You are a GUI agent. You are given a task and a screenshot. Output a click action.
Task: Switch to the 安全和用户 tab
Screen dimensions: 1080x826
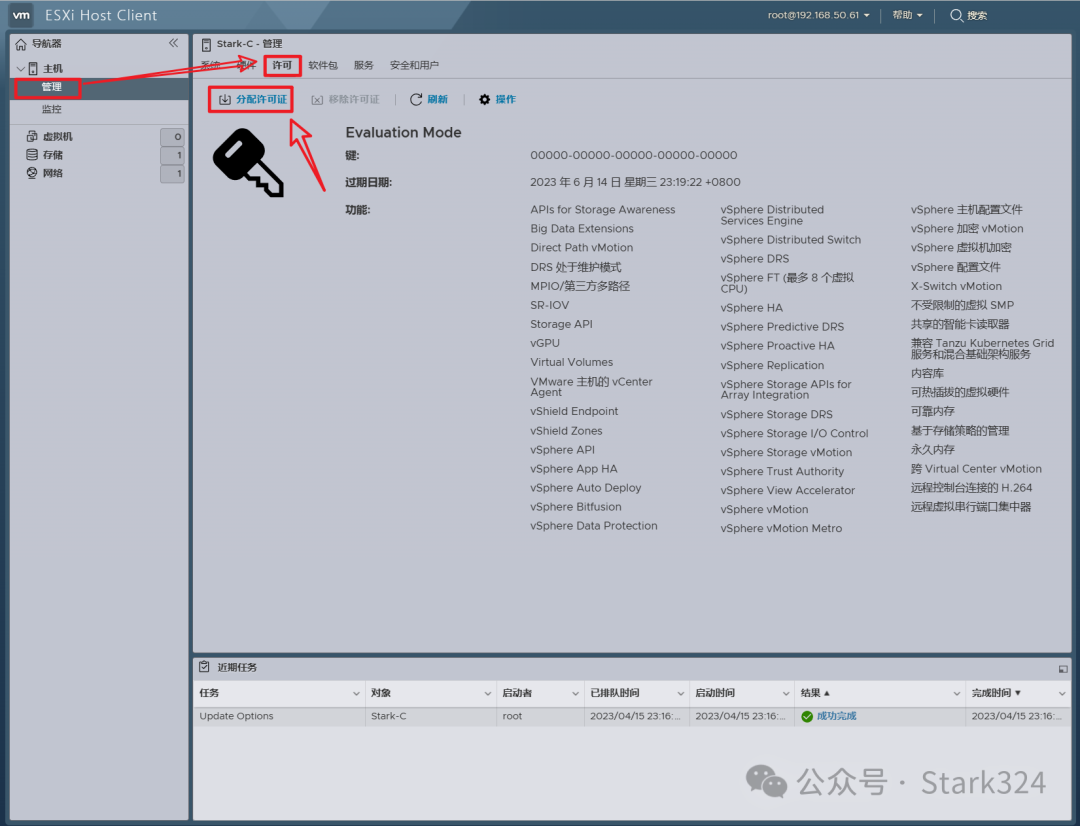(414, 65)
